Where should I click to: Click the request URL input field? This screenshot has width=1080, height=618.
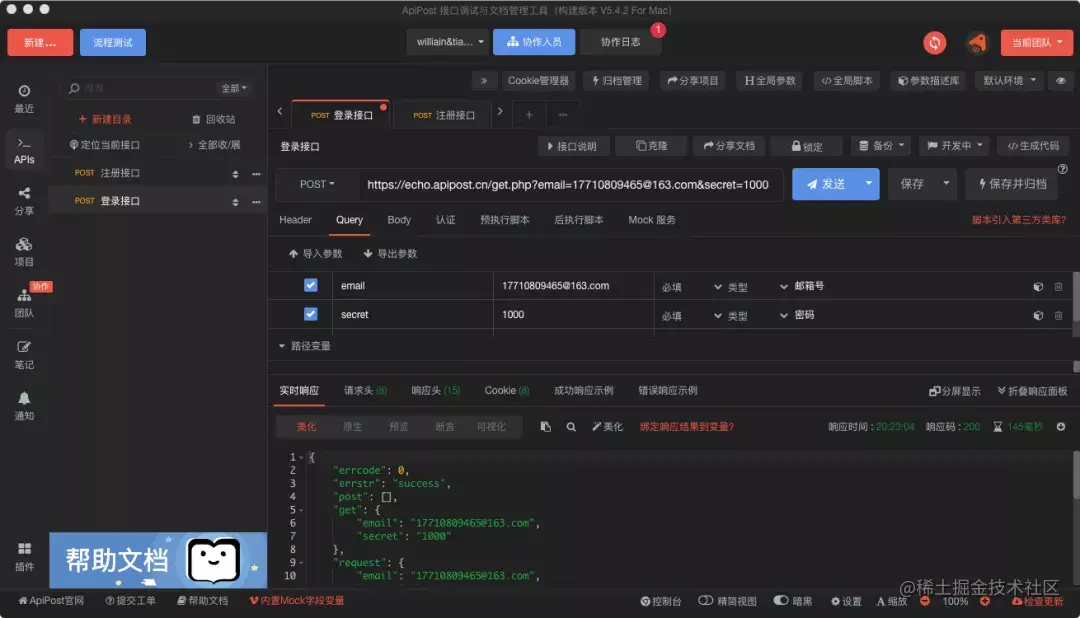[570, 185]
